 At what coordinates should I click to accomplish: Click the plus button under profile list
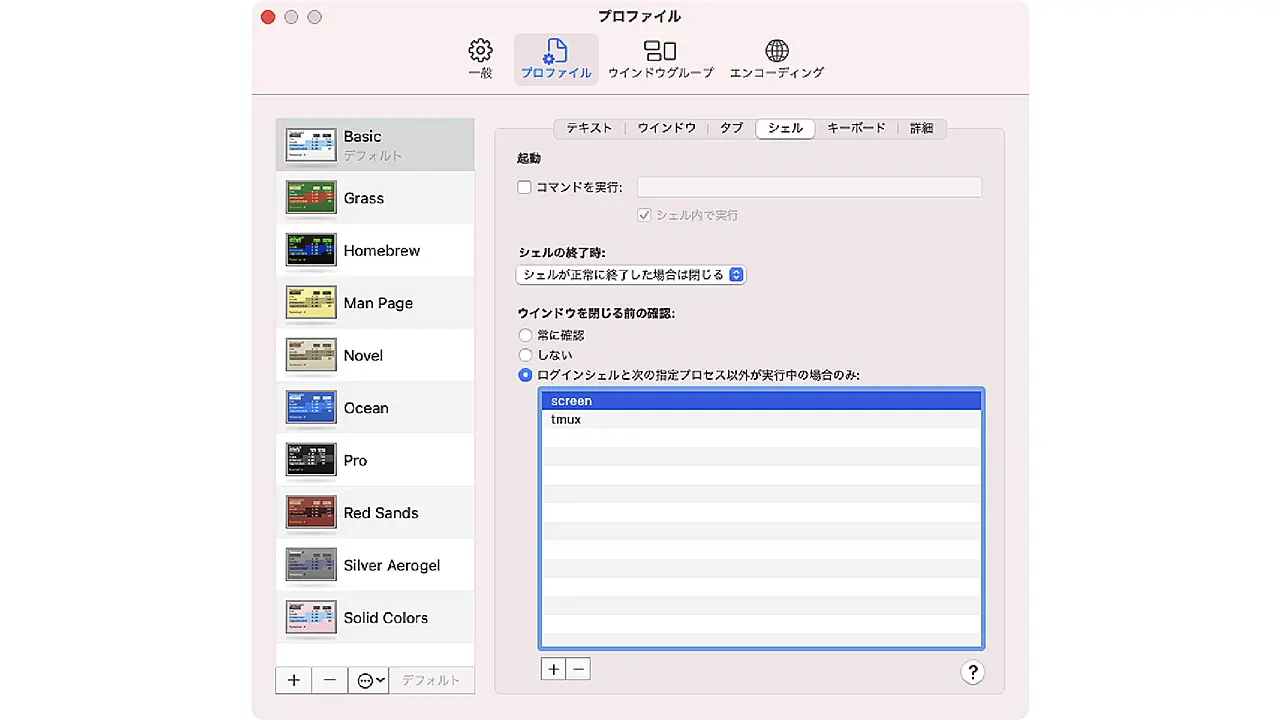click(293, 680)
